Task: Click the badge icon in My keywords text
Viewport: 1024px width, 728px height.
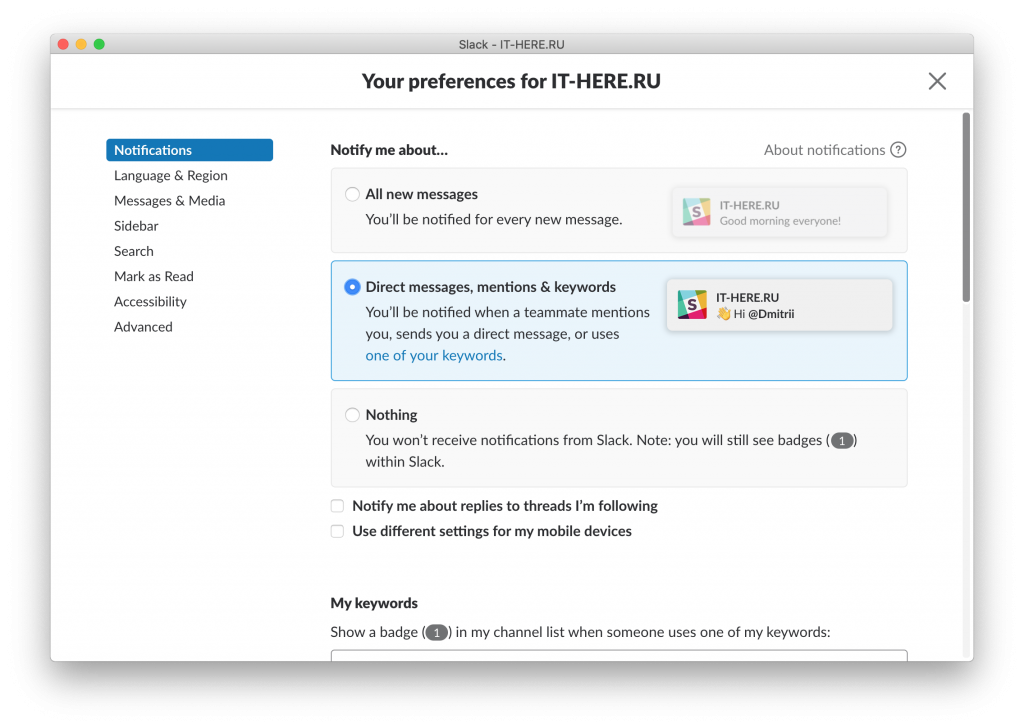Action: click(x=437, y=633)
